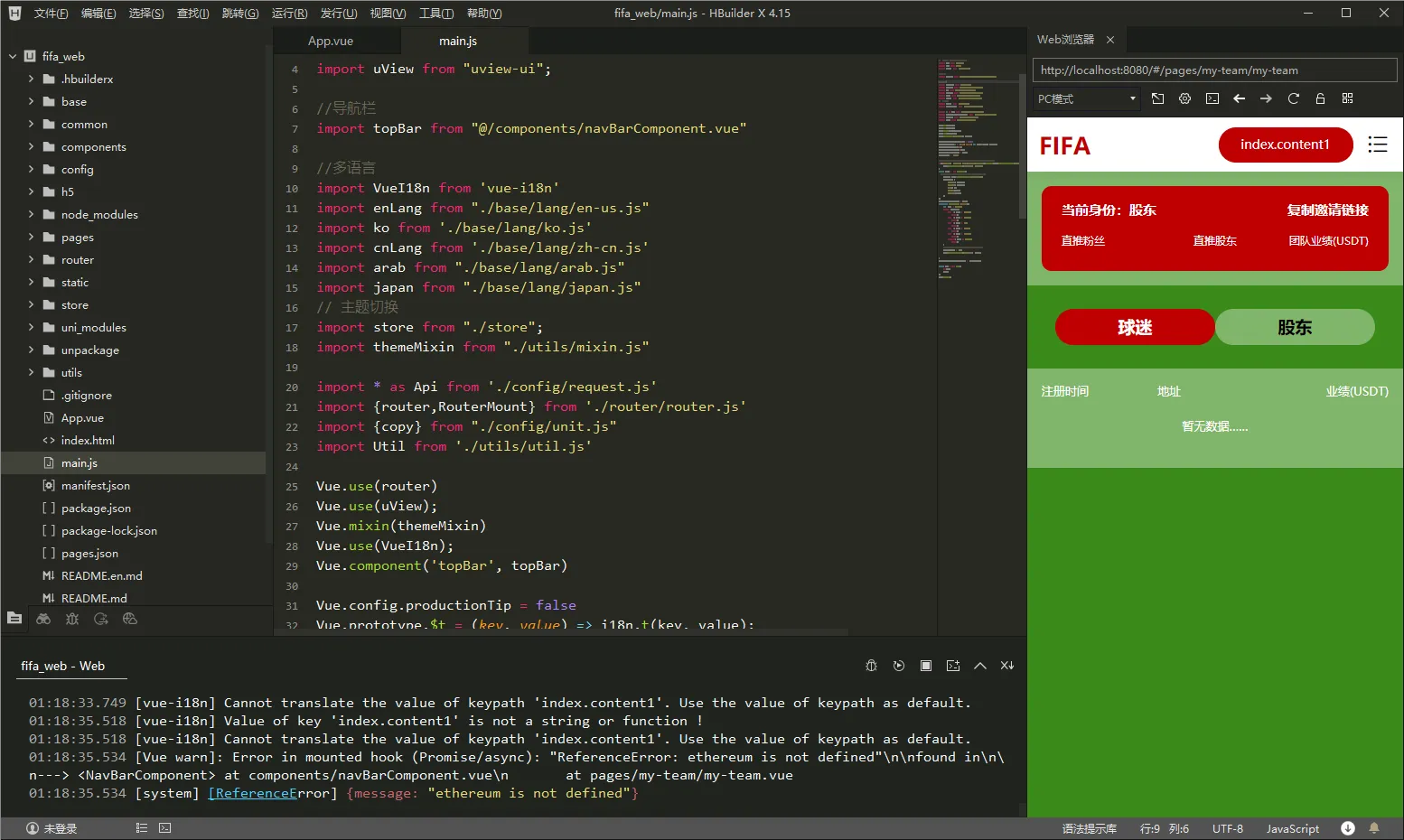Click the QR code icon in Web browser toolbar
This screenshot has width=1404, height=840.
click(1347, 98)
